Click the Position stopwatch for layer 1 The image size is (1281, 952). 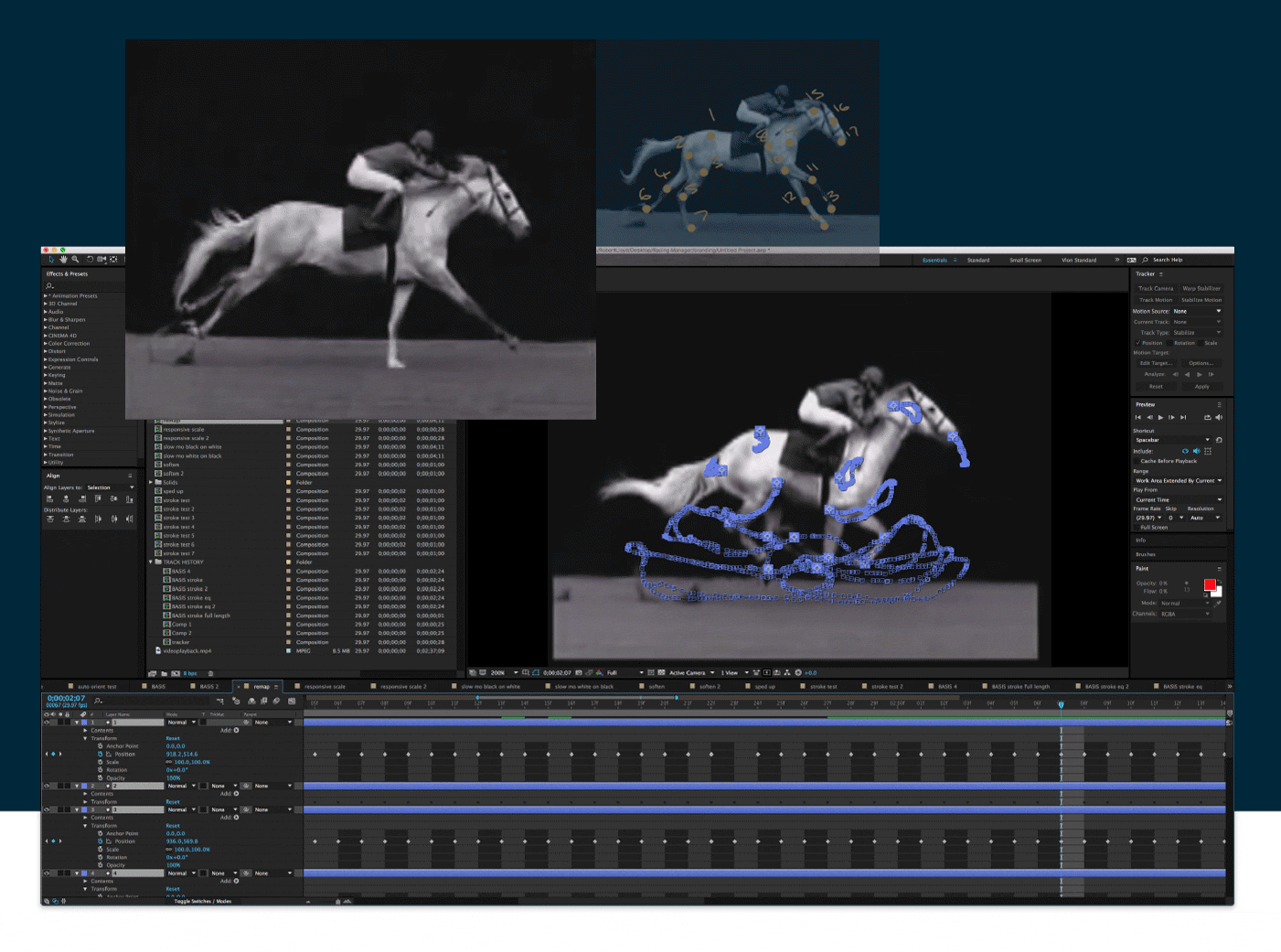pyautogui.click(x=101, y=754)
